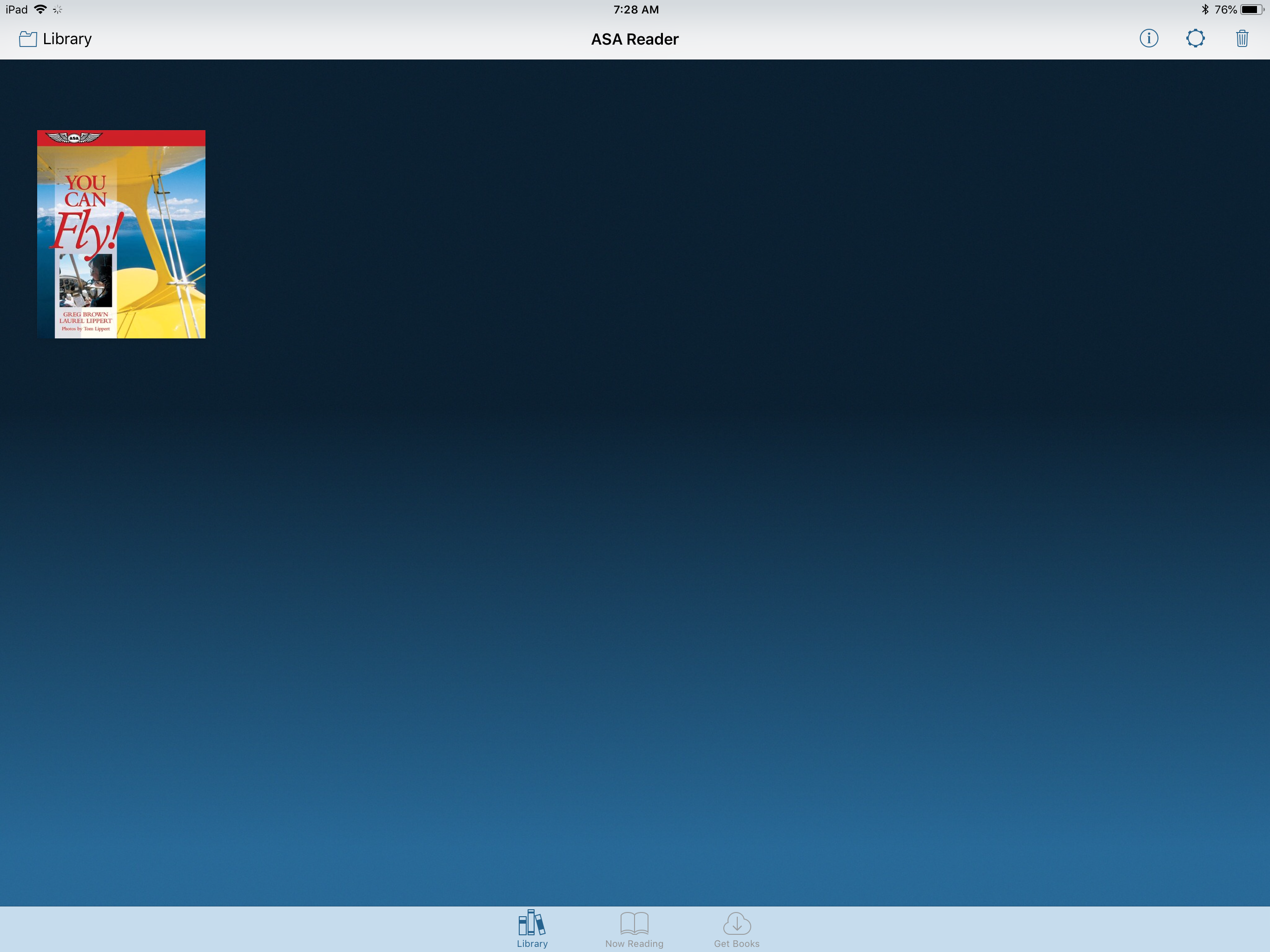Click the folder icon beside Library
Screen dimensions: 1270x952
(27, 39)
